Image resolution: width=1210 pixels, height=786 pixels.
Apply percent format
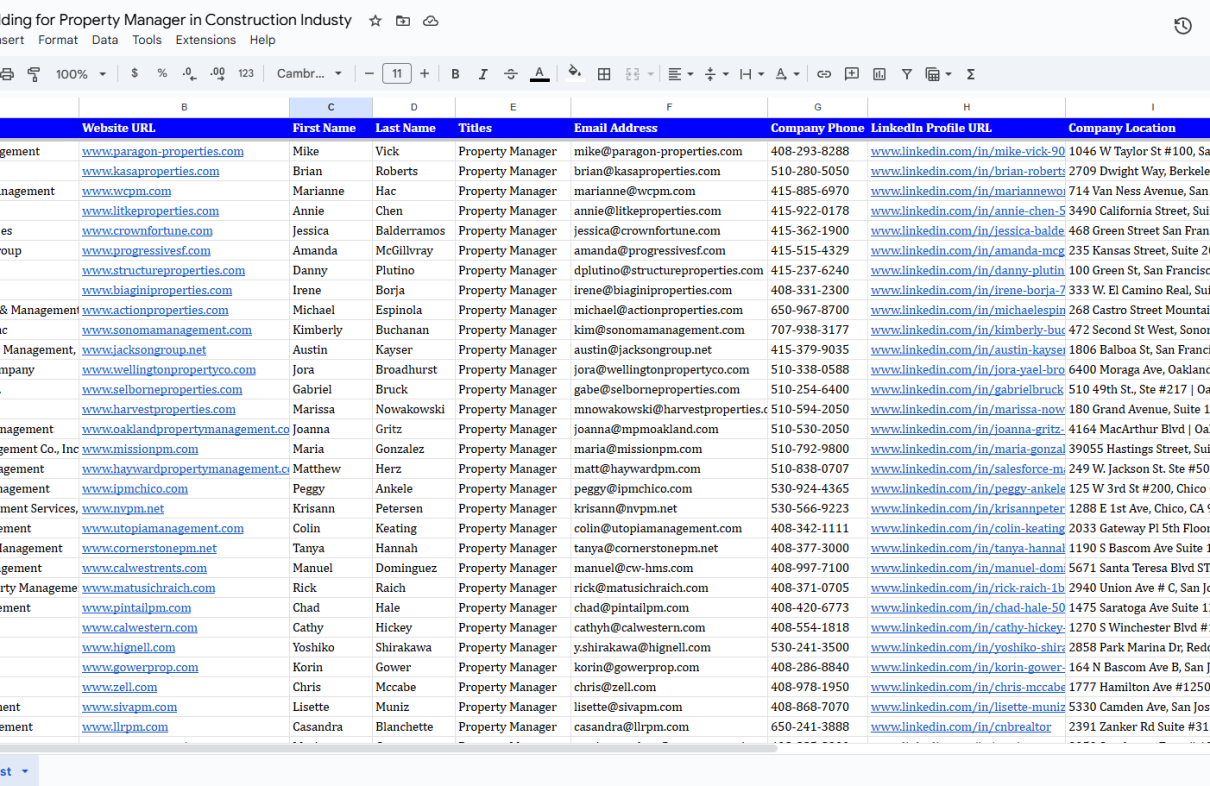162,74
